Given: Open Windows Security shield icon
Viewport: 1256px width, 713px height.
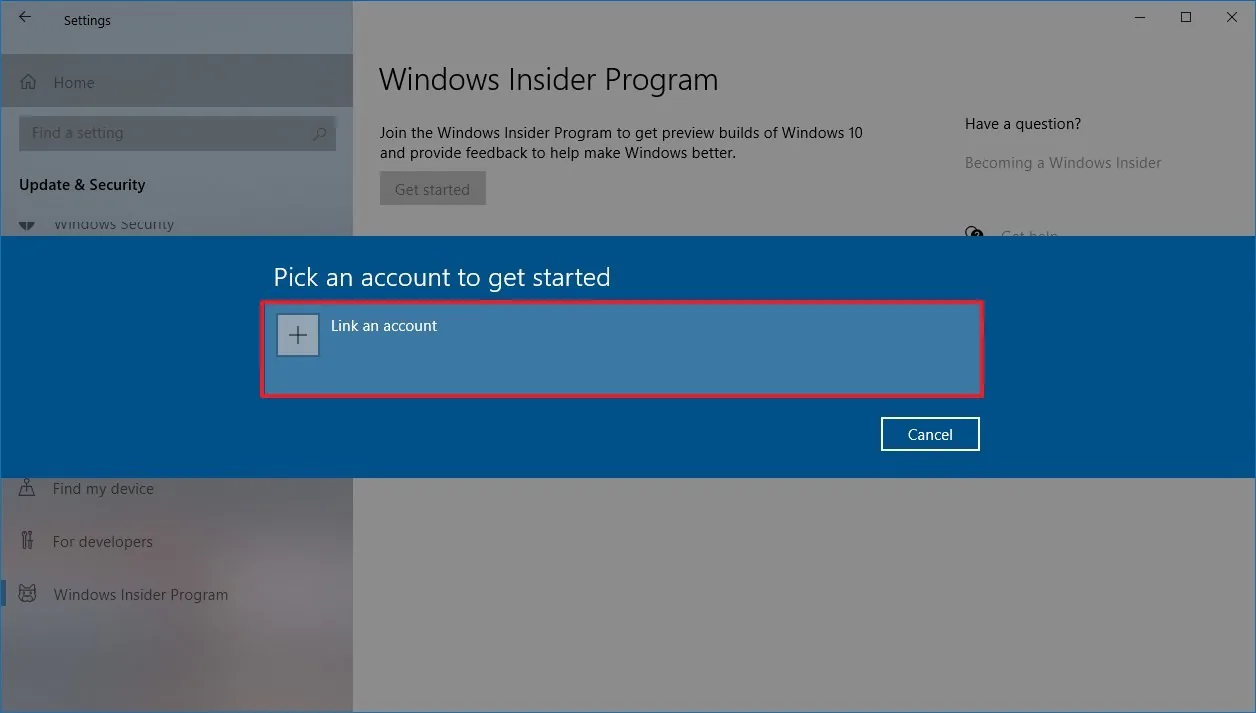Looking at the screenshot, I should (x=28, y=225).
